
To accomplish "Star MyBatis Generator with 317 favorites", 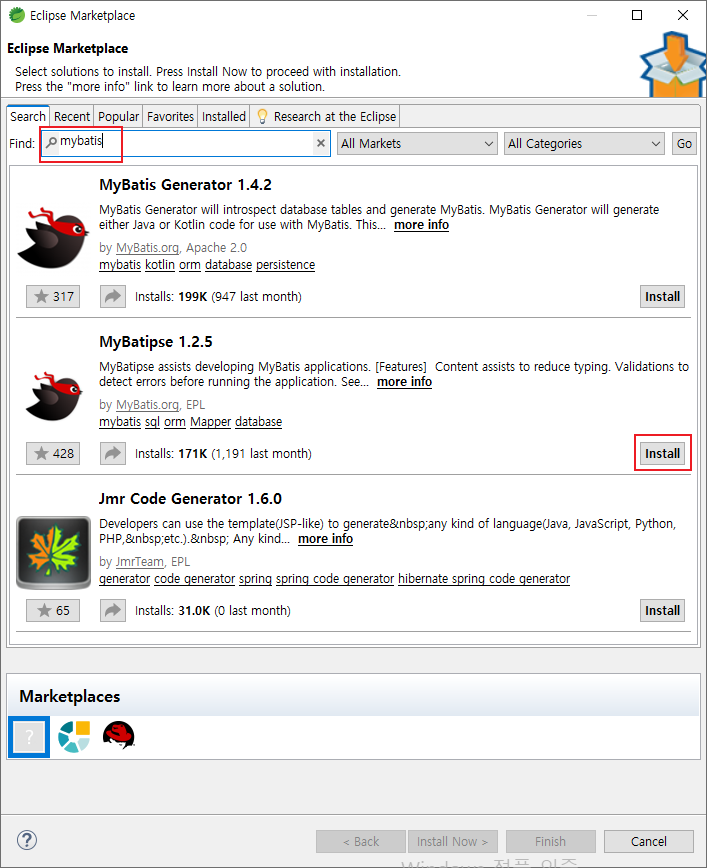I will (53, 297).
